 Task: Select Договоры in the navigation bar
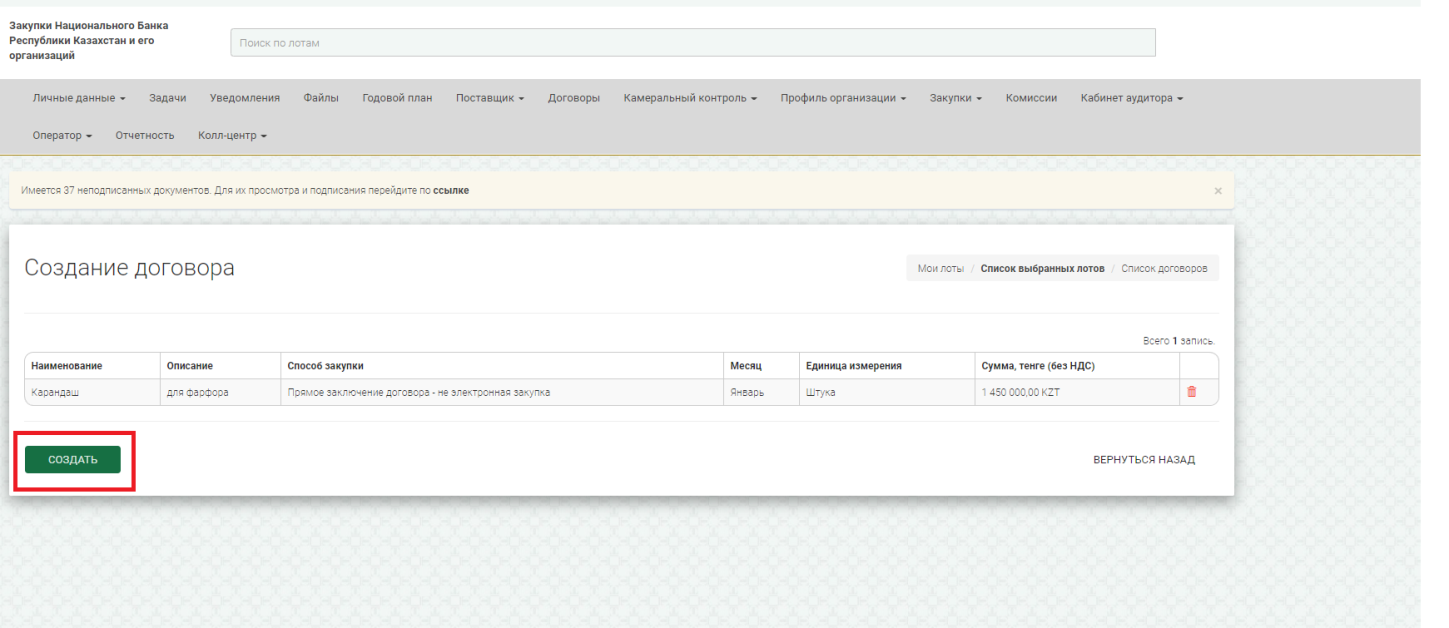pyautogui.click(x=574, y=98)
